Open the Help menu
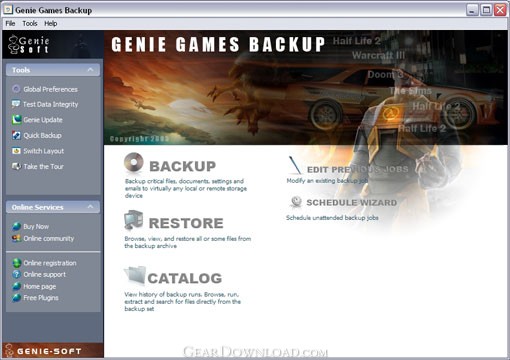The image size is (510, 360). click(x=51, y=23)
